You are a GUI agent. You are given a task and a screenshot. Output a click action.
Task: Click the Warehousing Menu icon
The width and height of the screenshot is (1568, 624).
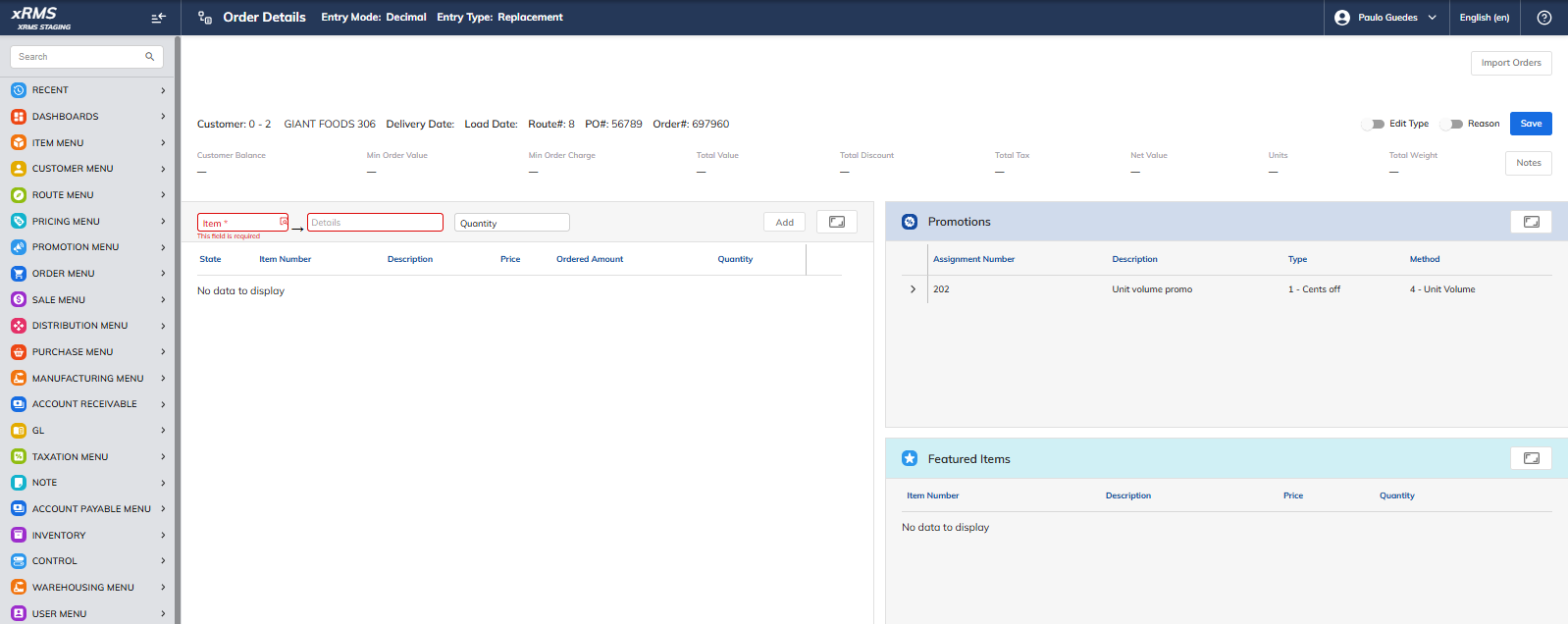[x=19, y=588]
